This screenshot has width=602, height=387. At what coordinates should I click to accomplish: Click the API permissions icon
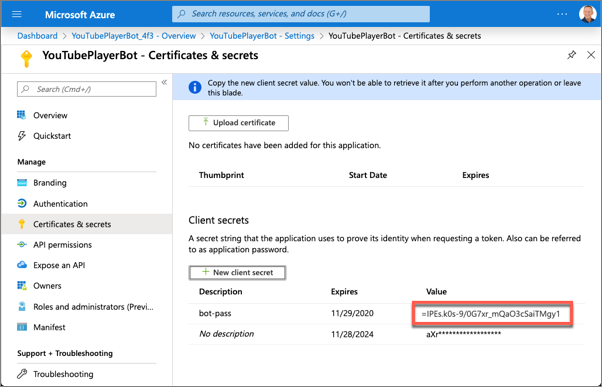[22, 245]
